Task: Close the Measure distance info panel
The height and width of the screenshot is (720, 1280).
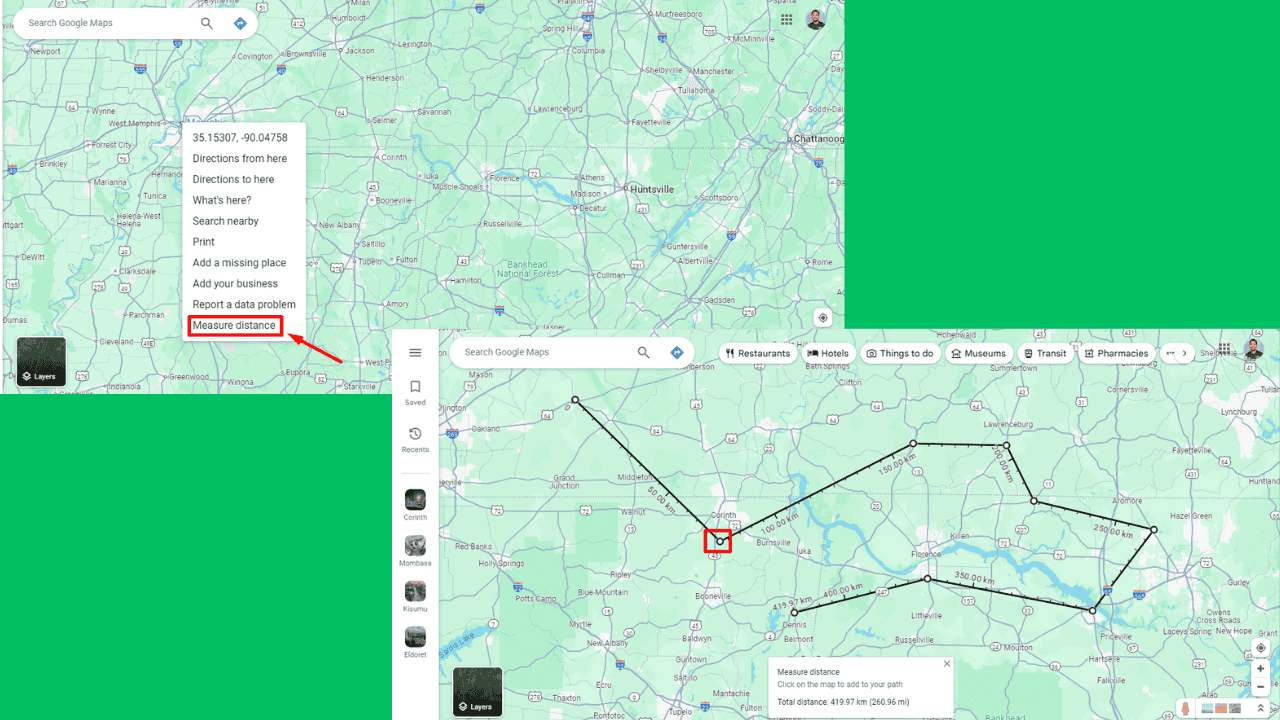Action: tap(947, 664)
